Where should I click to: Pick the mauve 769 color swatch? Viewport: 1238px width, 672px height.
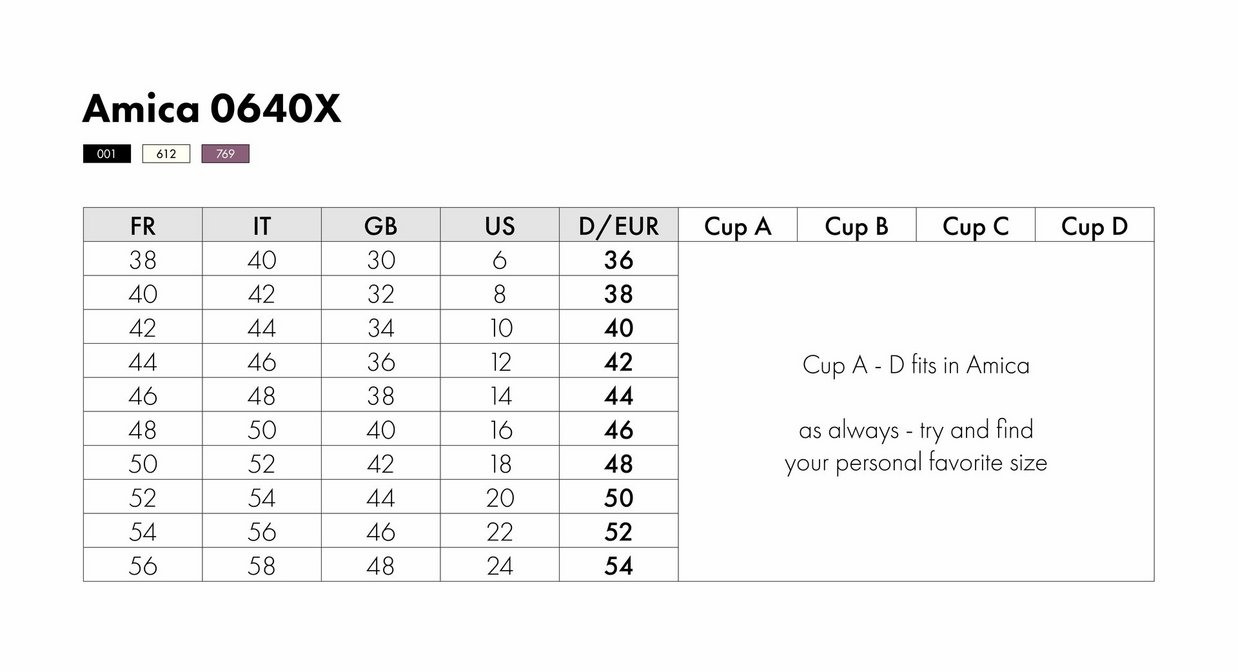(x=225, y=154)
